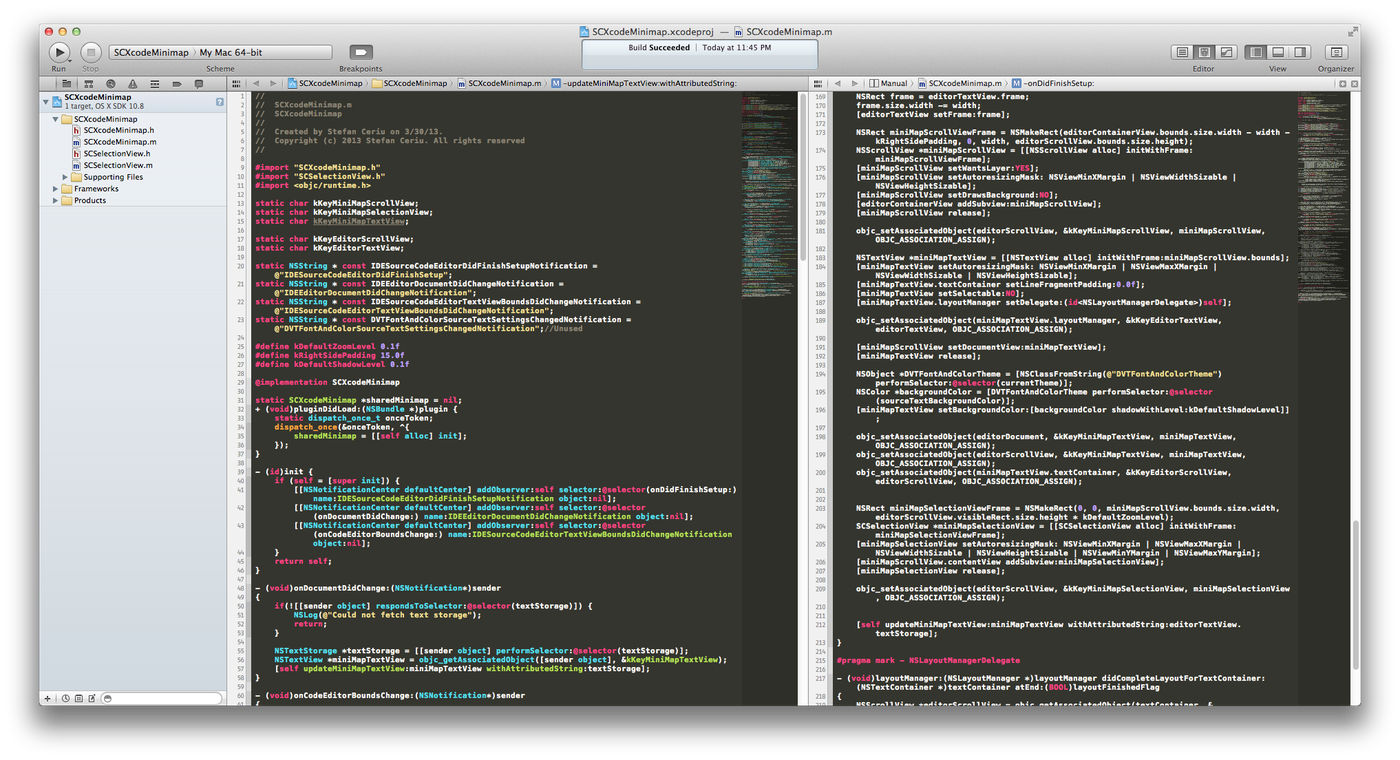The width and height of the screenshot is (1400, 760).
Task: Open SCSelectionView.h file
Action: pyautogui.click(x=110, y=154)
